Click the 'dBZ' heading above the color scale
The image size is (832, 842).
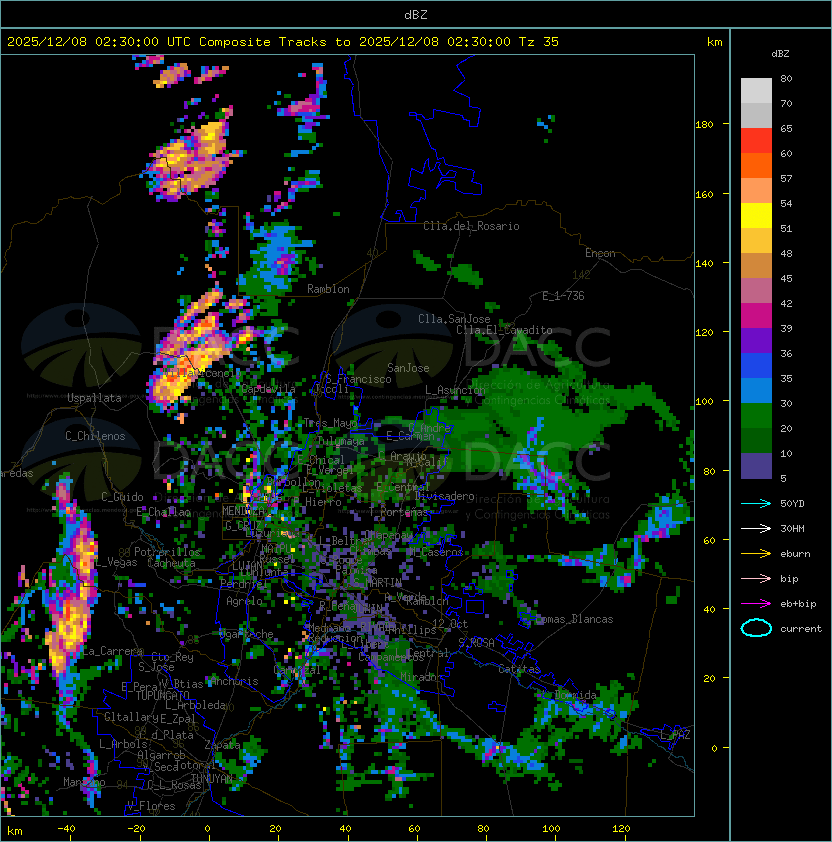tap(780, 54)
